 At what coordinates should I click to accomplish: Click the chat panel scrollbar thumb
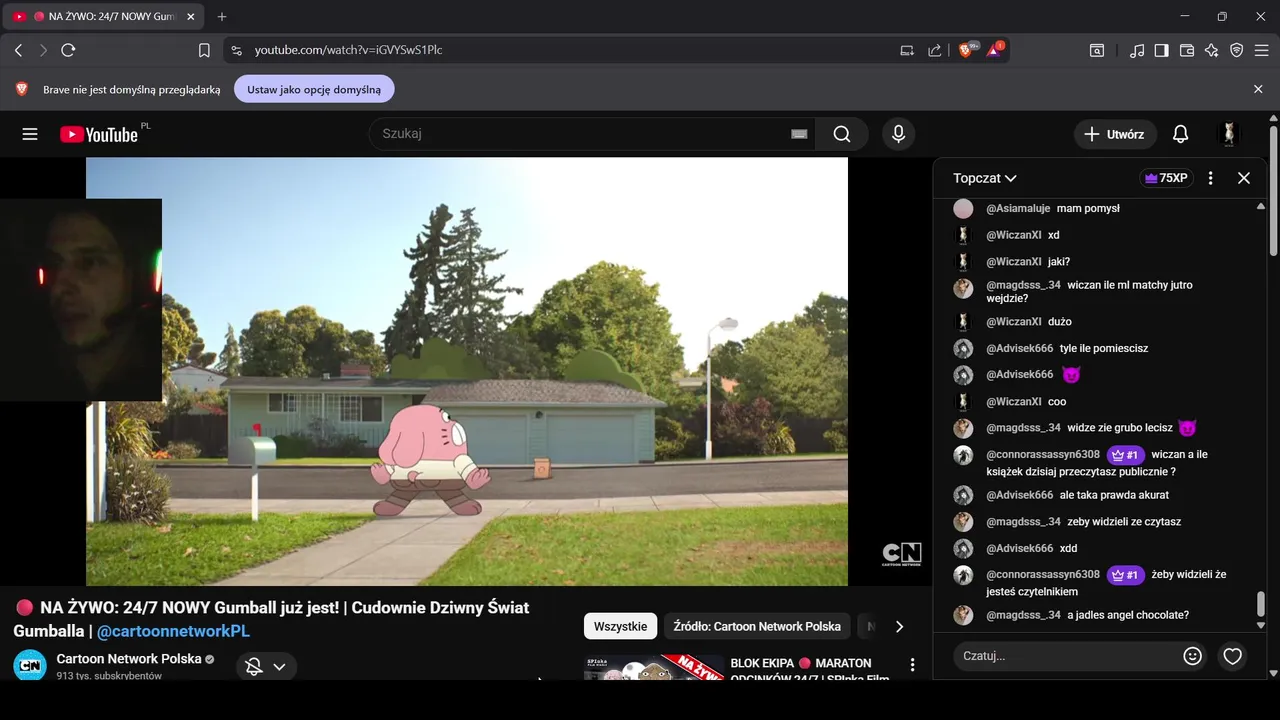[x=1261, y=604]
